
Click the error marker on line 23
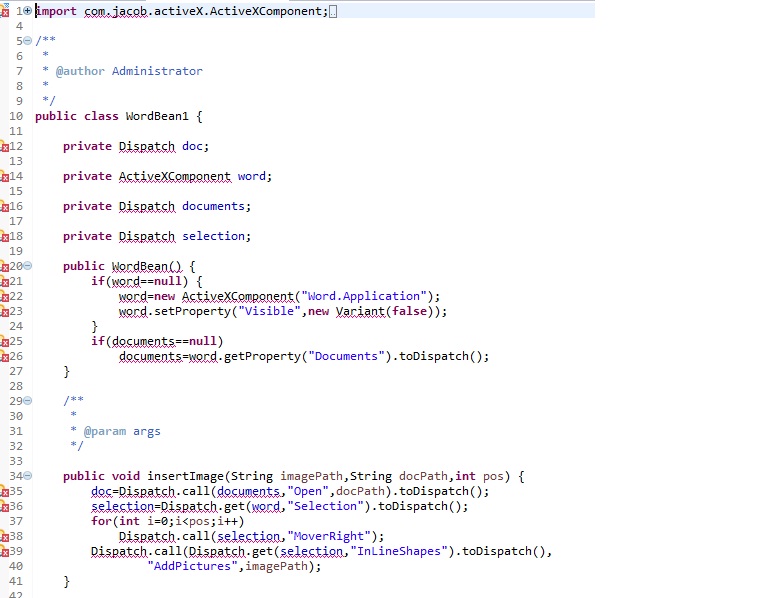point(5,312)
